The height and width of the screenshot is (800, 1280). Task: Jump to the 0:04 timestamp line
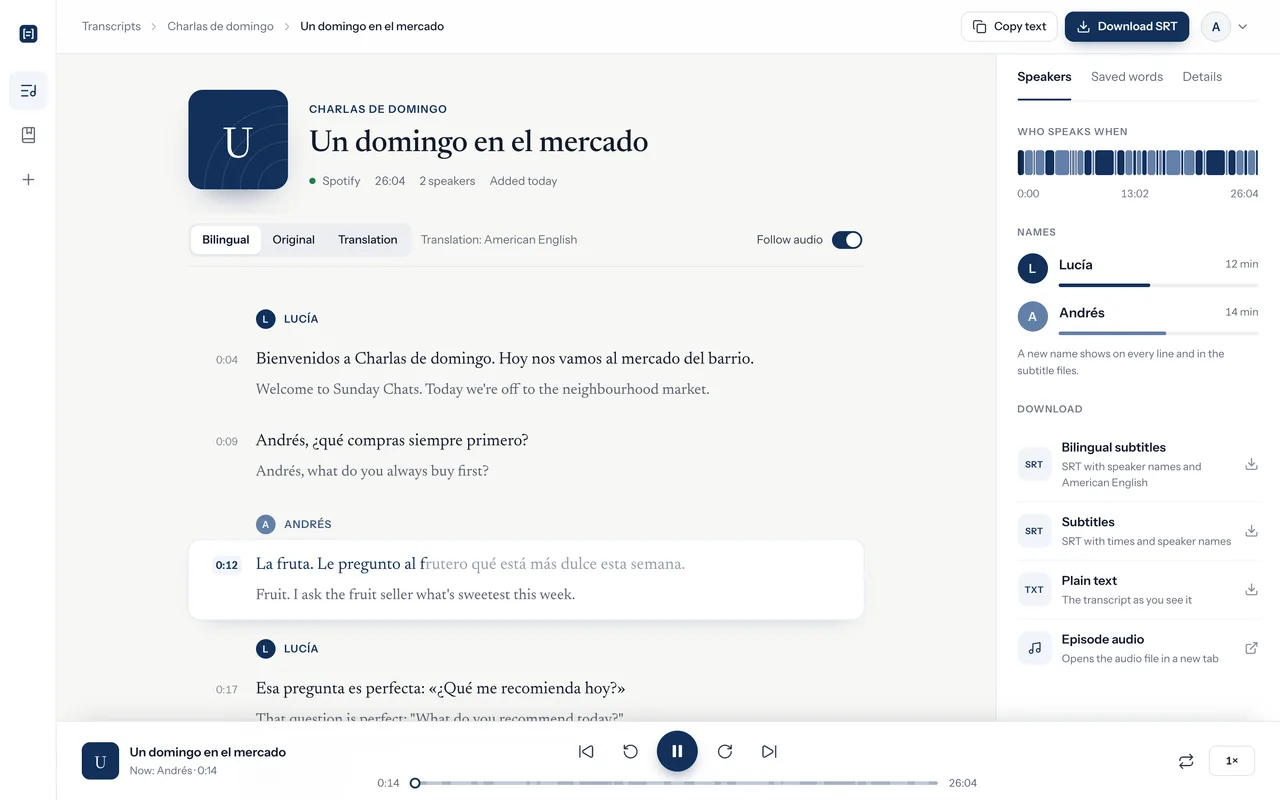pos(227,360)
